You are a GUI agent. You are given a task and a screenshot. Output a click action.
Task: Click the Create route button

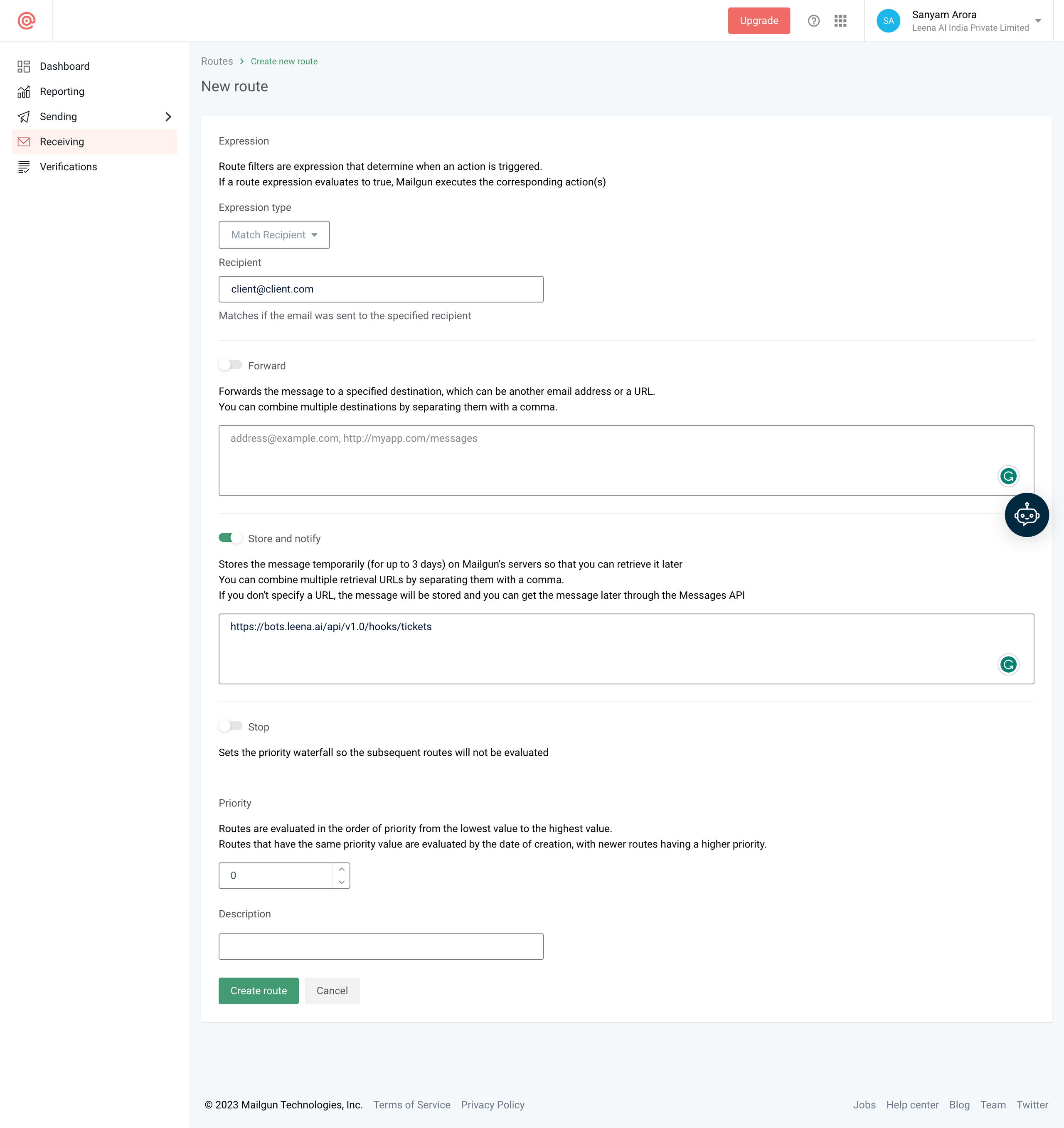(258, 991)
